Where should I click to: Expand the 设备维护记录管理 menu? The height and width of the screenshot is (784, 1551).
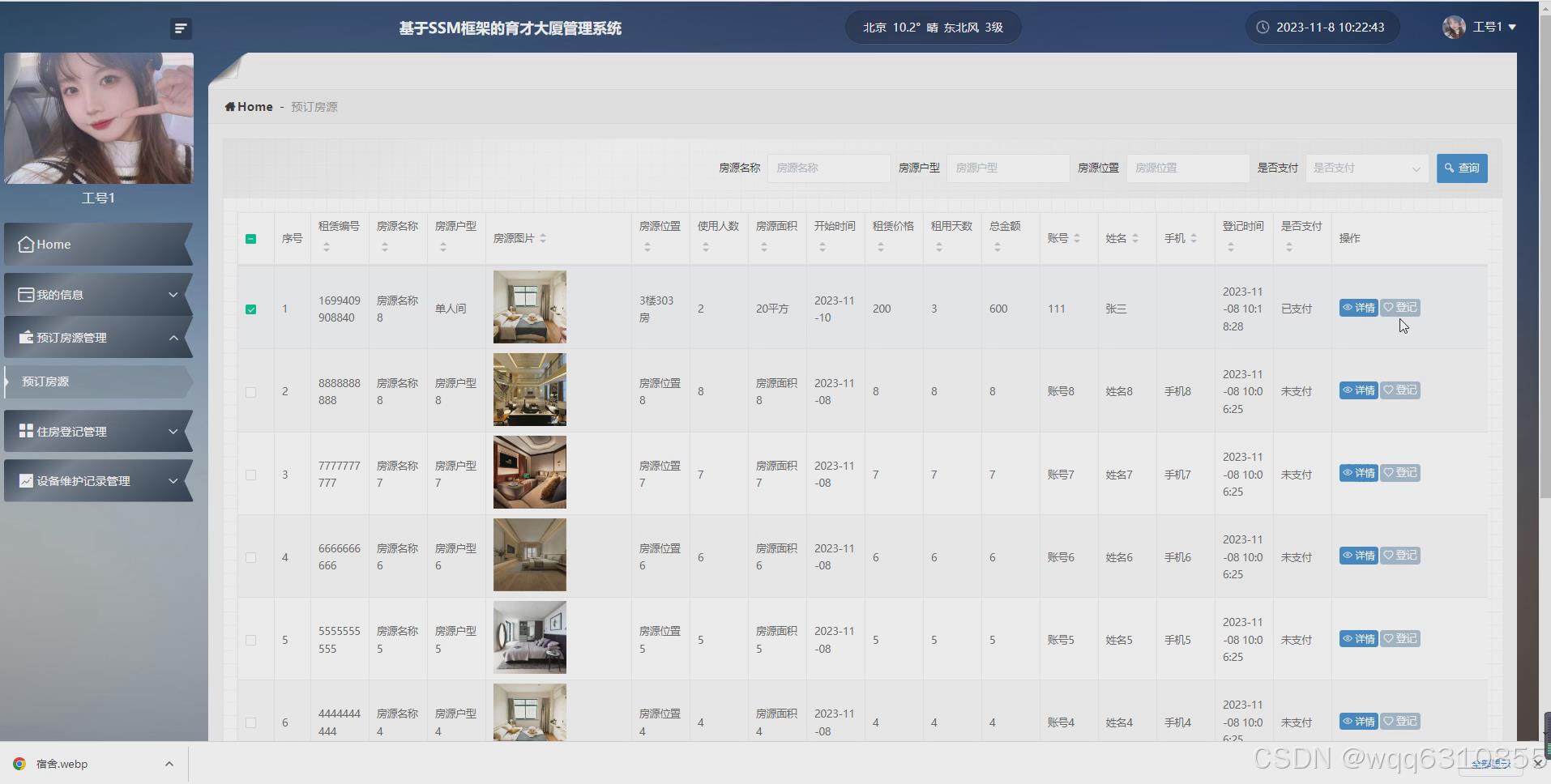tap(98, 480)
